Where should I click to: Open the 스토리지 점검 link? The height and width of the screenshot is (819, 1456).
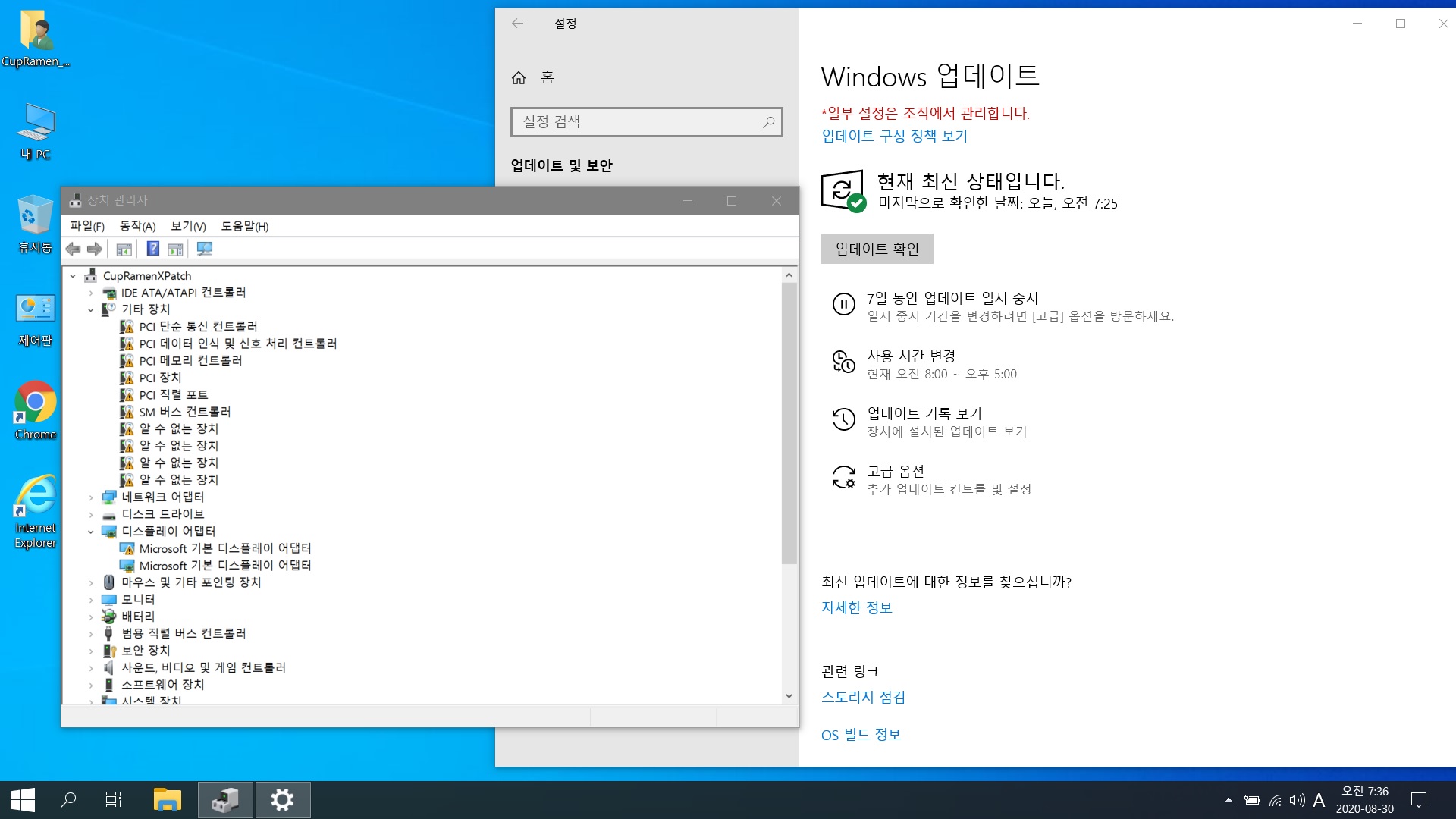pyautogui.click(x=864, y=697)
